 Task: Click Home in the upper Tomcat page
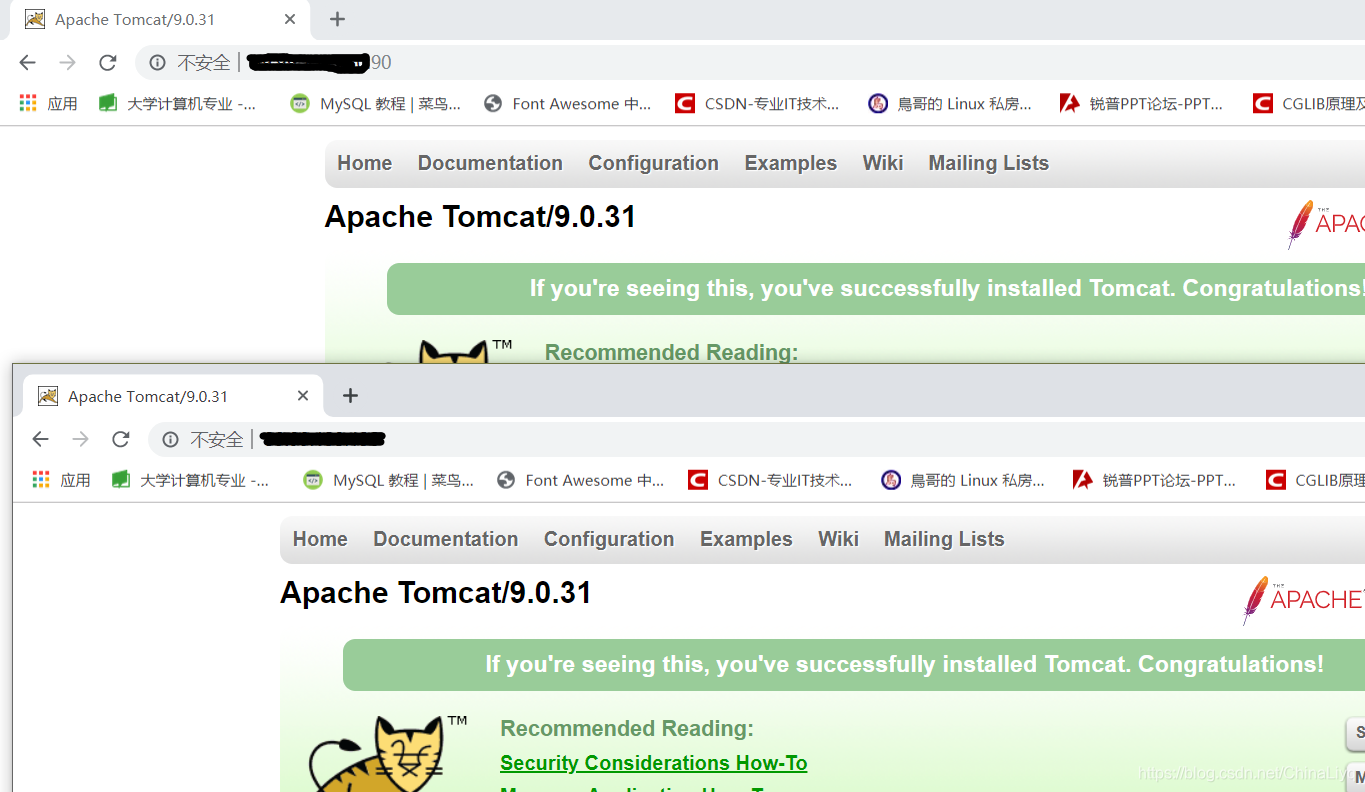tap(365, 163)
